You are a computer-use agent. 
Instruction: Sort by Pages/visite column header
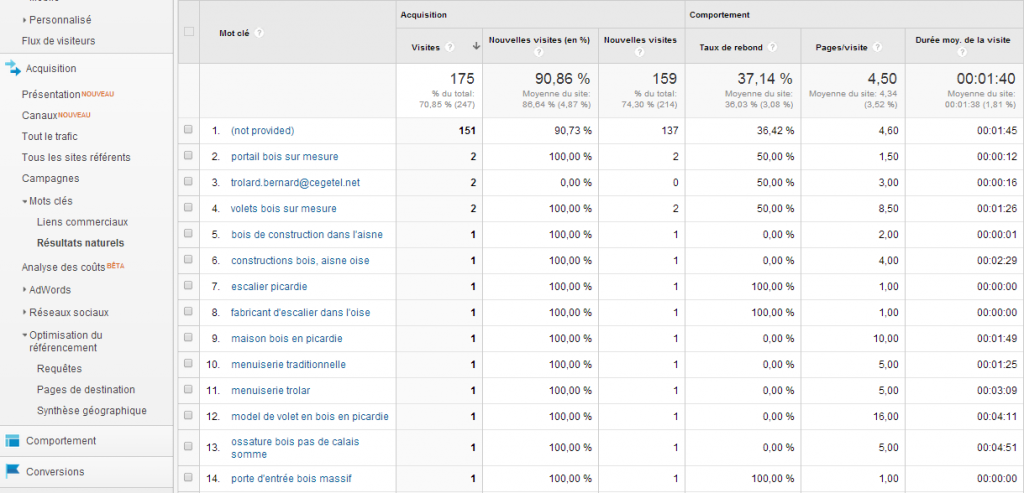pos(842,48)
